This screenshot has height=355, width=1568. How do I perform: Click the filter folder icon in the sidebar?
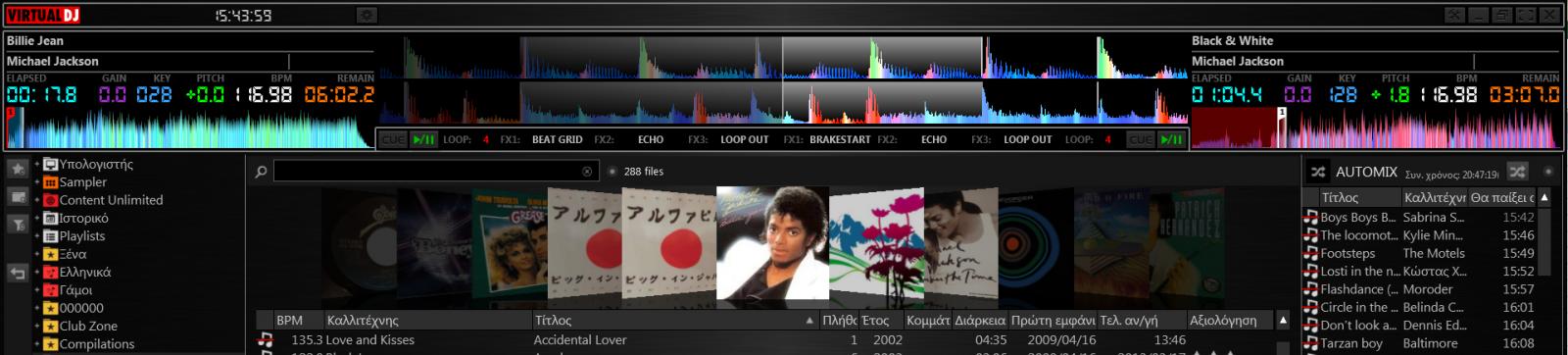pos(18,225)
